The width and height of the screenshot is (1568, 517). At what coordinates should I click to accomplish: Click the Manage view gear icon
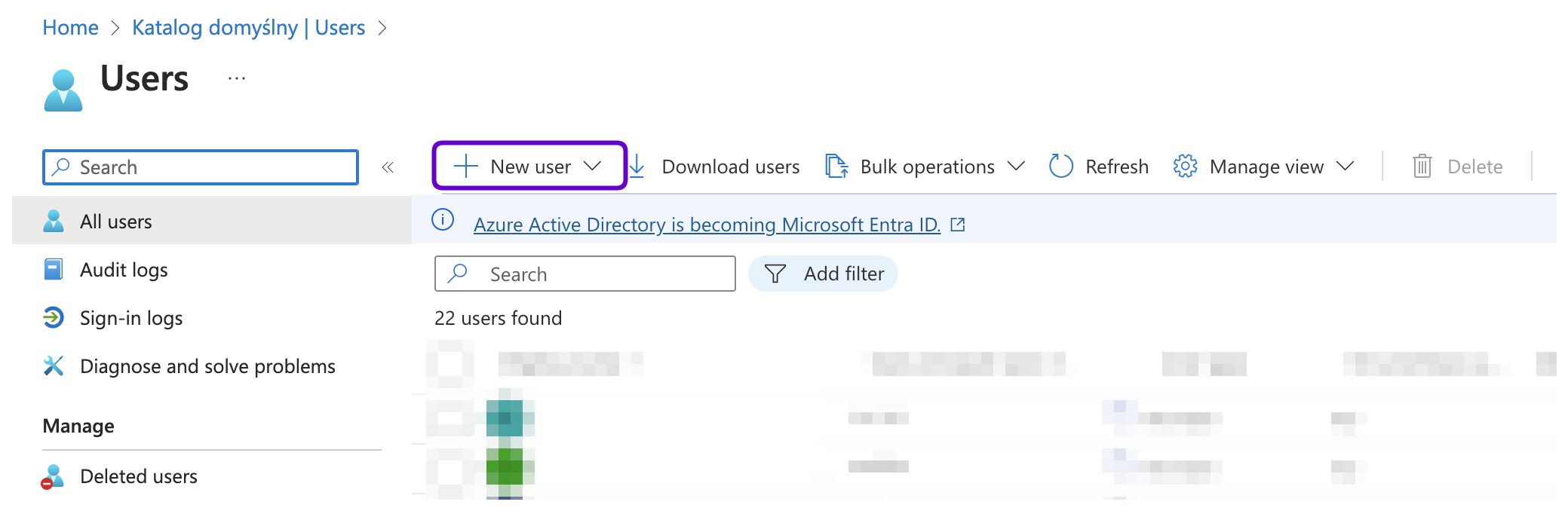coord(1185,166)
